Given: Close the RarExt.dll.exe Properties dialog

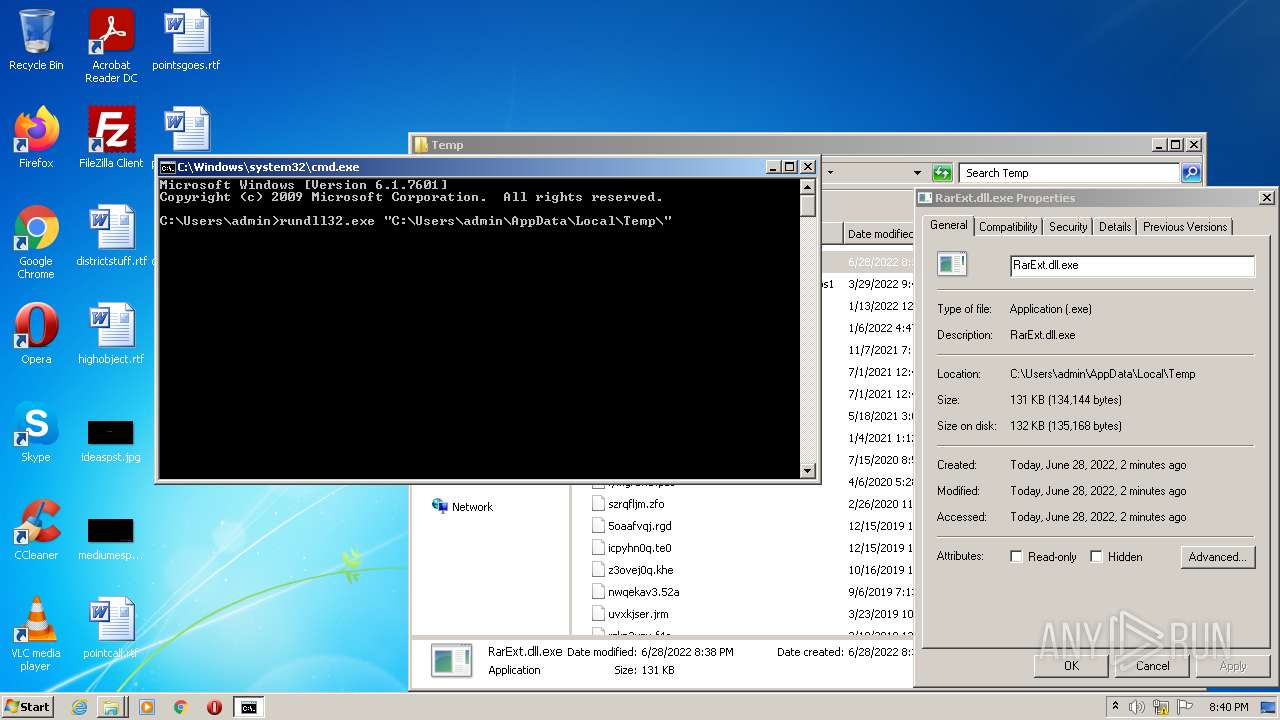Looking at the screenshot, I should pos(1266,198).
